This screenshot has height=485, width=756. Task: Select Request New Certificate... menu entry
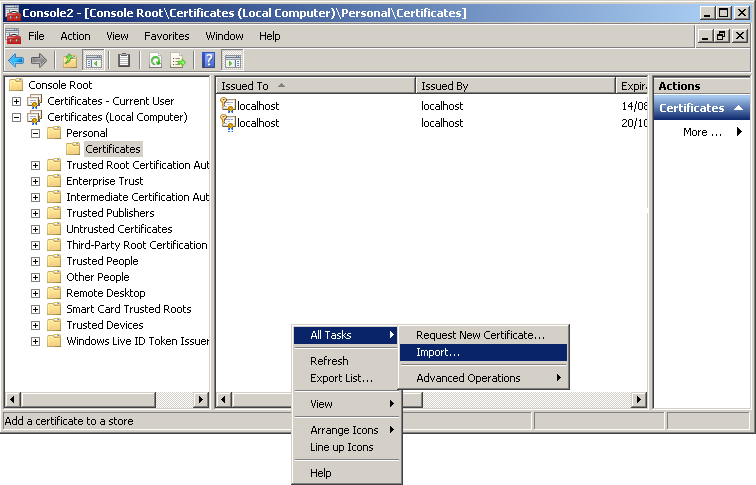tap(480, 335)
